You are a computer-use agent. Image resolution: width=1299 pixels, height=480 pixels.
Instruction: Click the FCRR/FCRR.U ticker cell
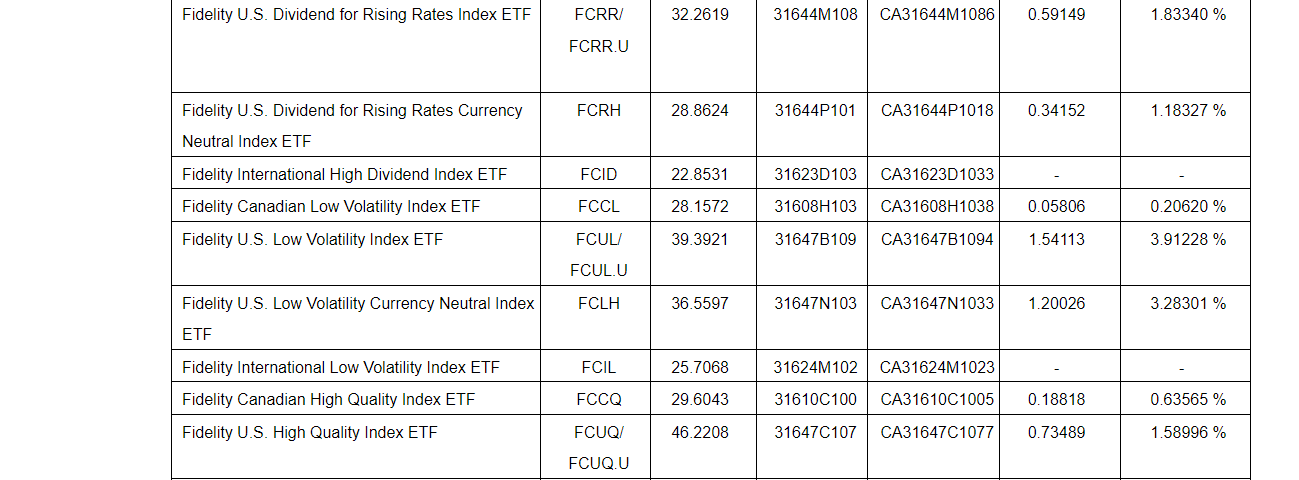(598, 30)
